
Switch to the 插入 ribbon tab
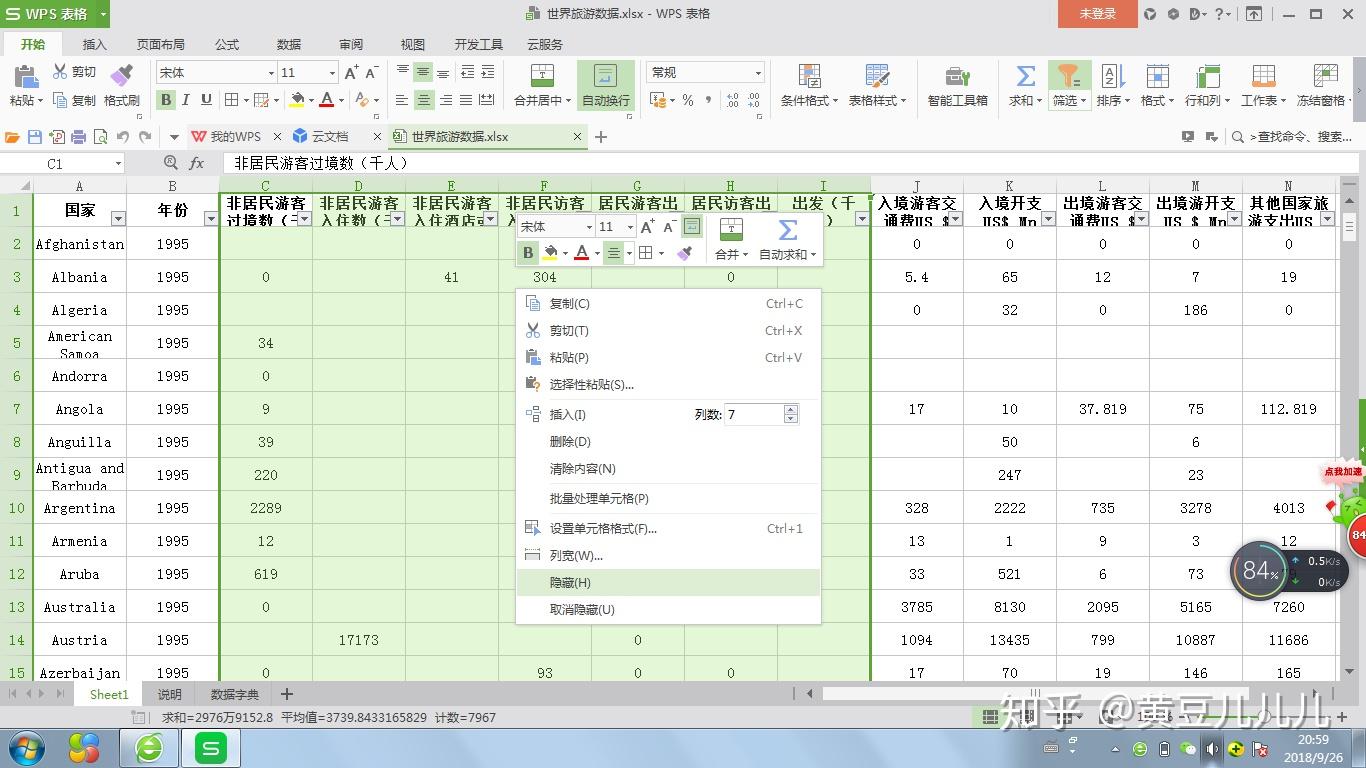click(x=94, y=44)
